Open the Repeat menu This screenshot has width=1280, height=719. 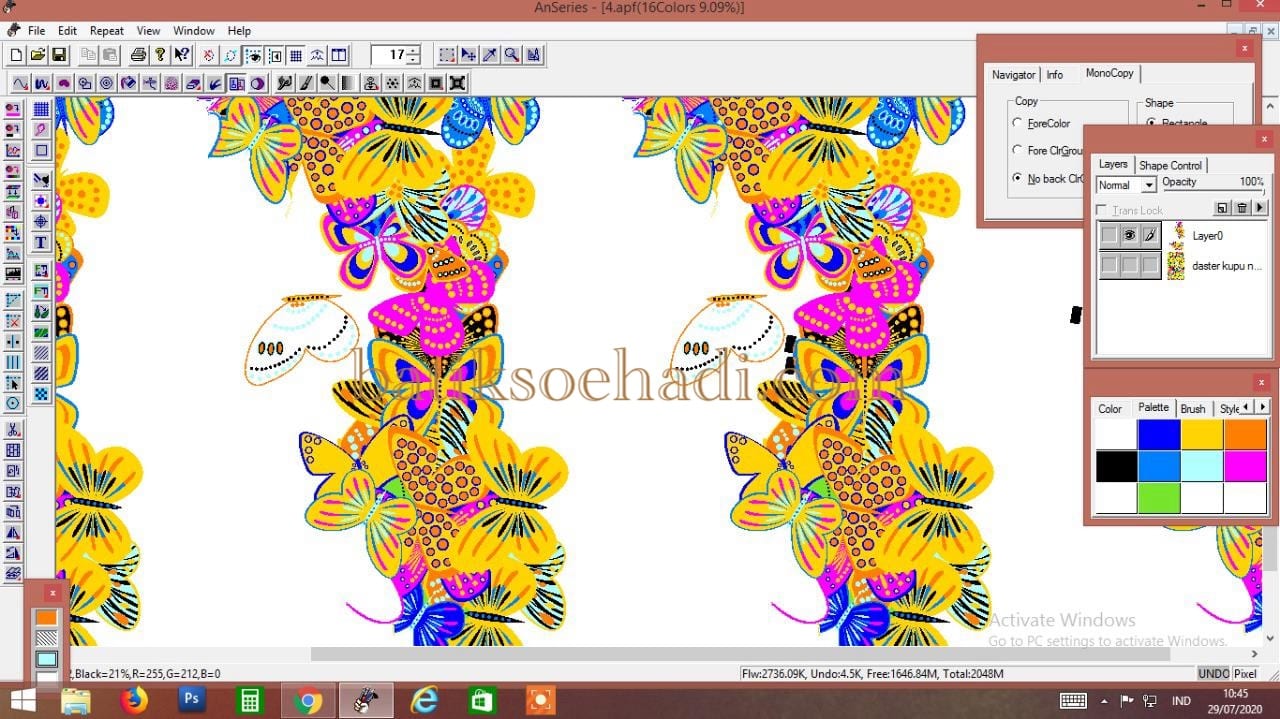coord(107,31)
